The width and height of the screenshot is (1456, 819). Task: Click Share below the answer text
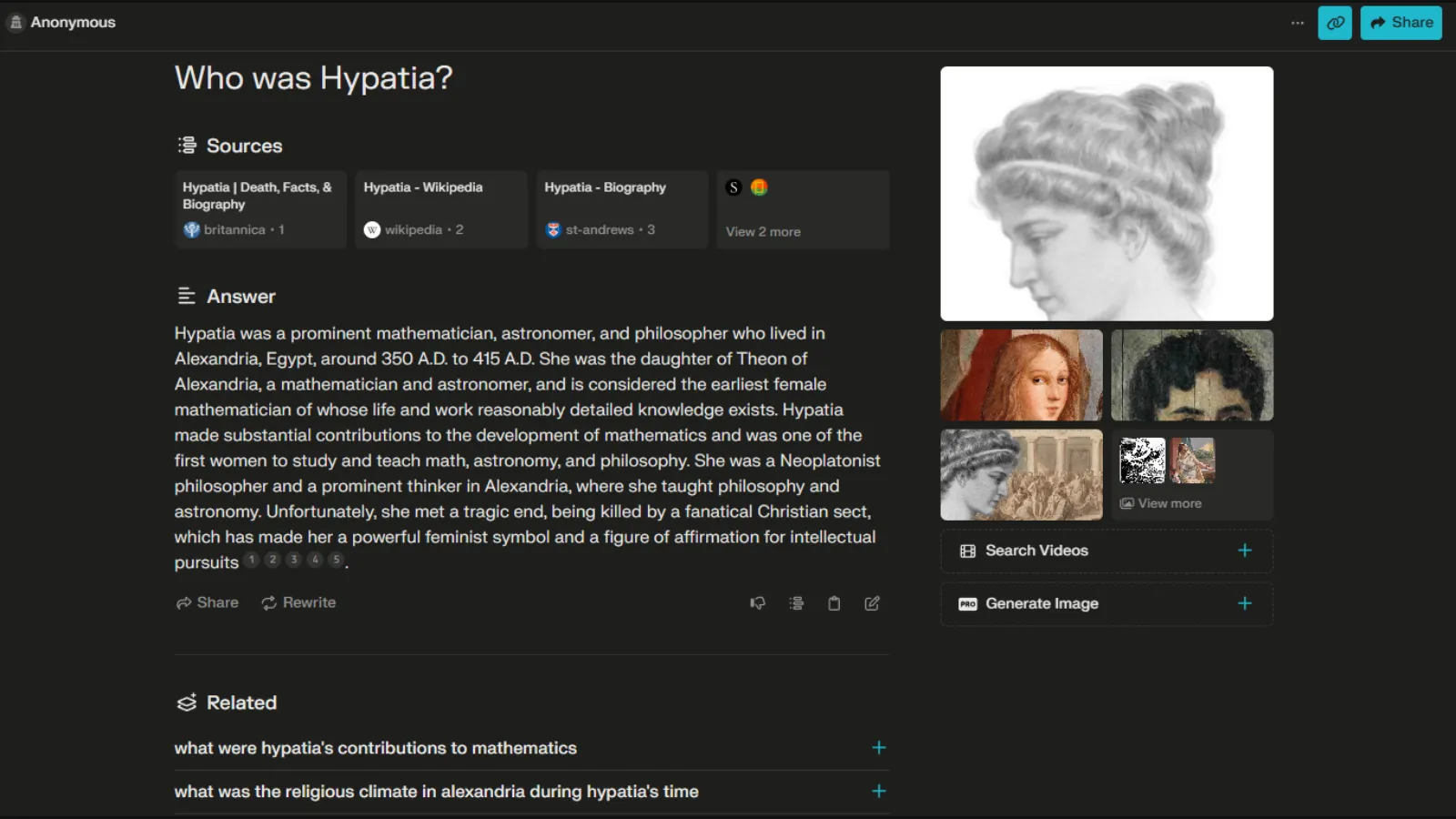[207, 602]
